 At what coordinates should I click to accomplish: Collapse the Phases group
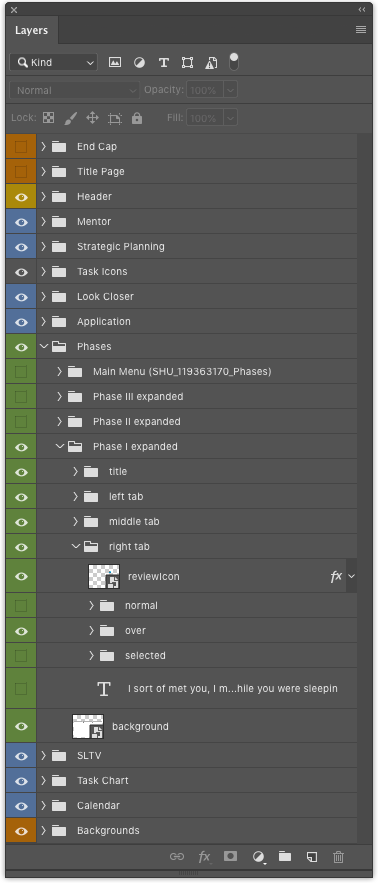(x=44, y=347)
